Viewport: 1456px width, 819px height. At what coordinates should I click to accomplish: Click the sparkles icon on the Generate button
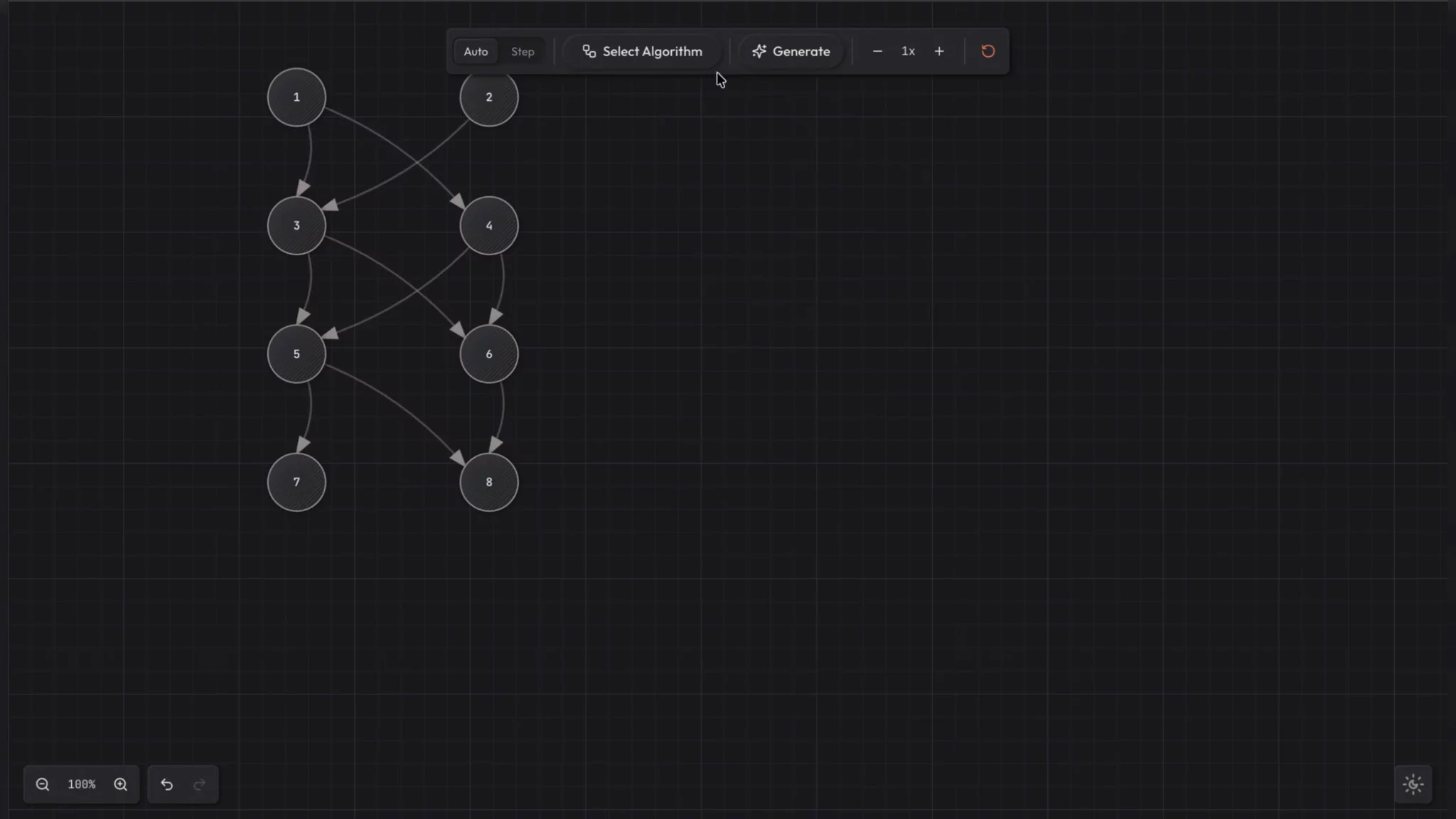pyautogui.click(x=759, y=51)
